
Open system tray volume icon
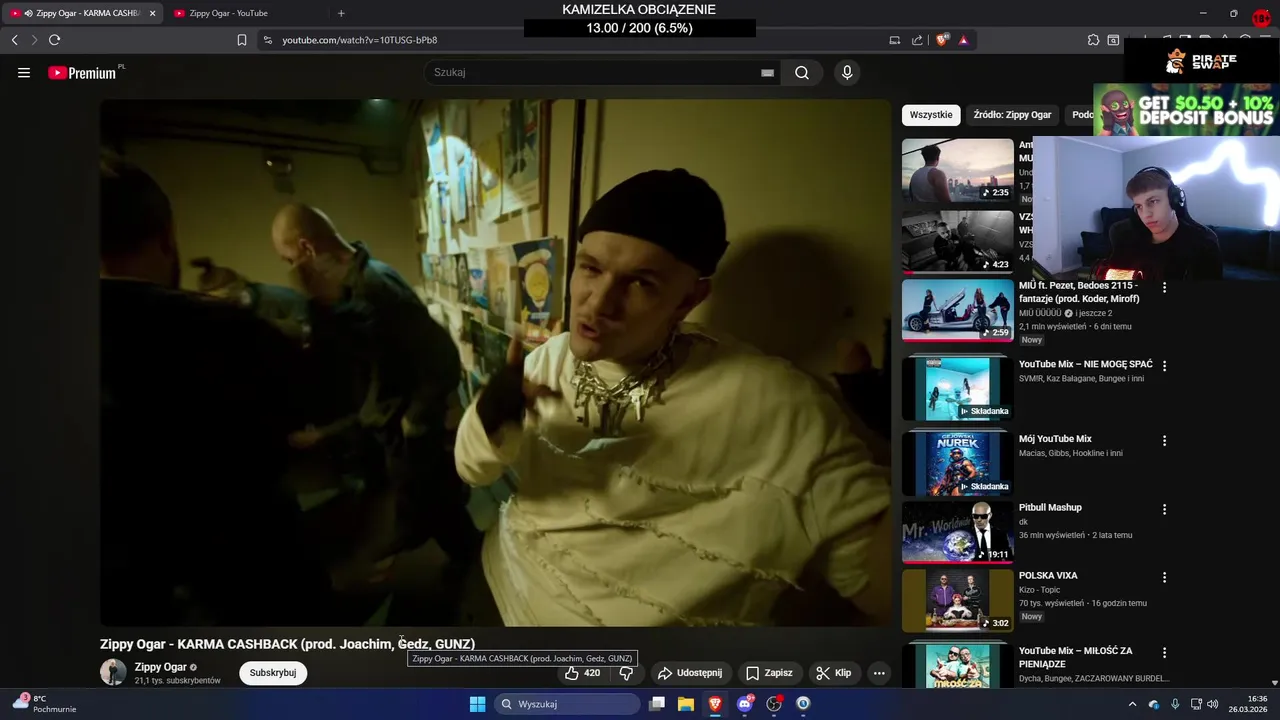pyautogui.click(x=1212, y=704)
